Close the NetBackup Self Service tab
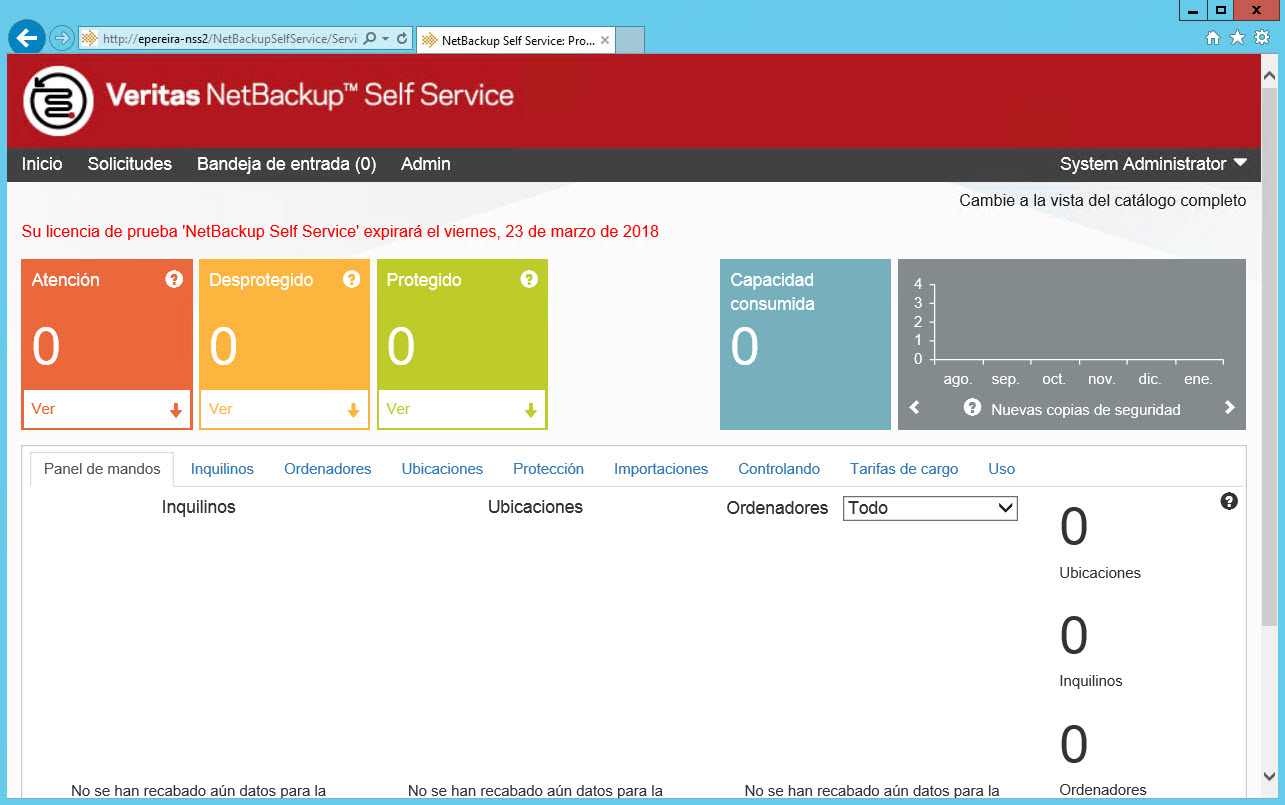This screenshot has height=805, width=1285. click(x=605, y=41)
